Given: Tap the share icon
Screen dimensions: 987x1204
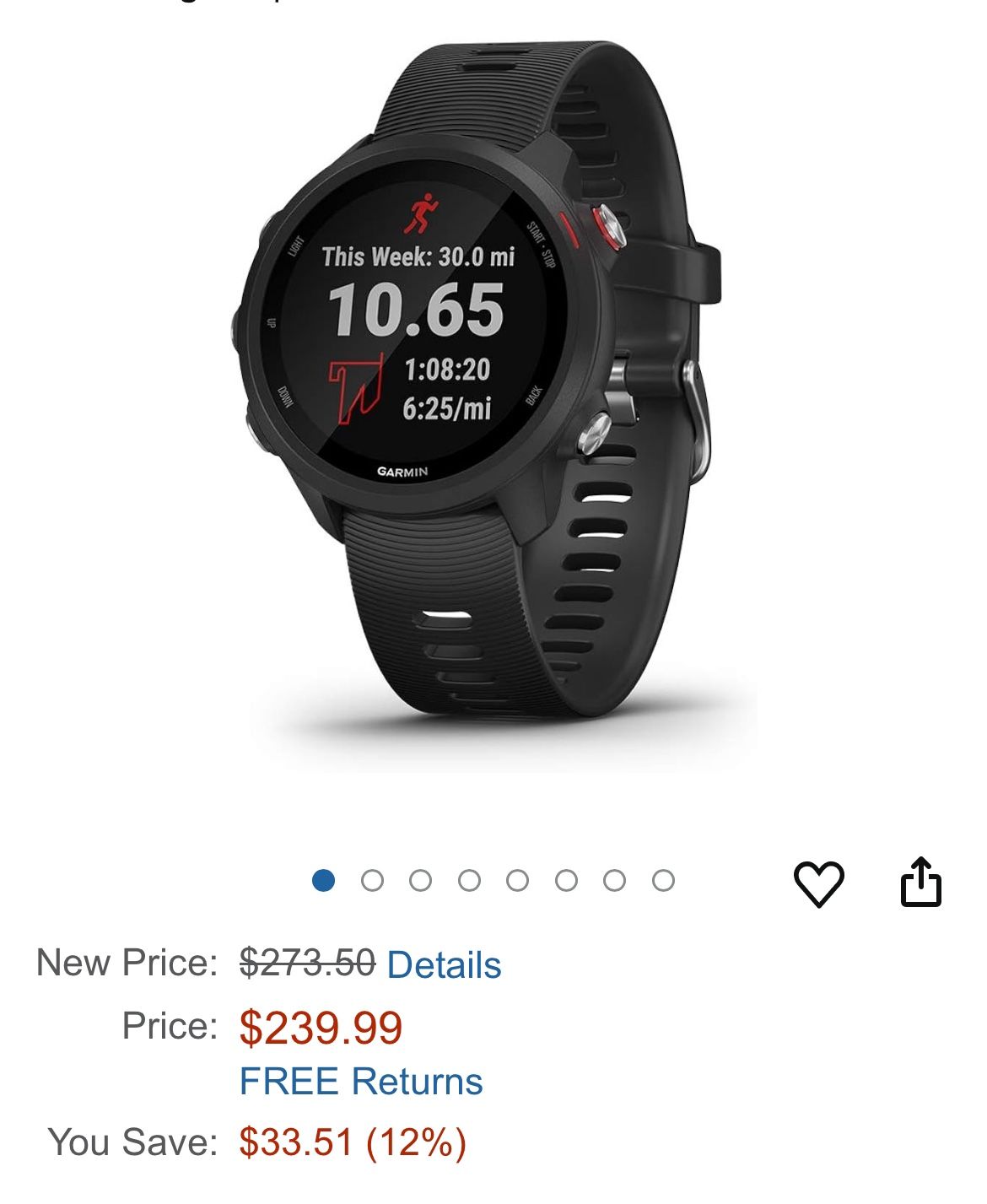Looking at the screenshot, I should pyautogui.click(x=920, y=882).
